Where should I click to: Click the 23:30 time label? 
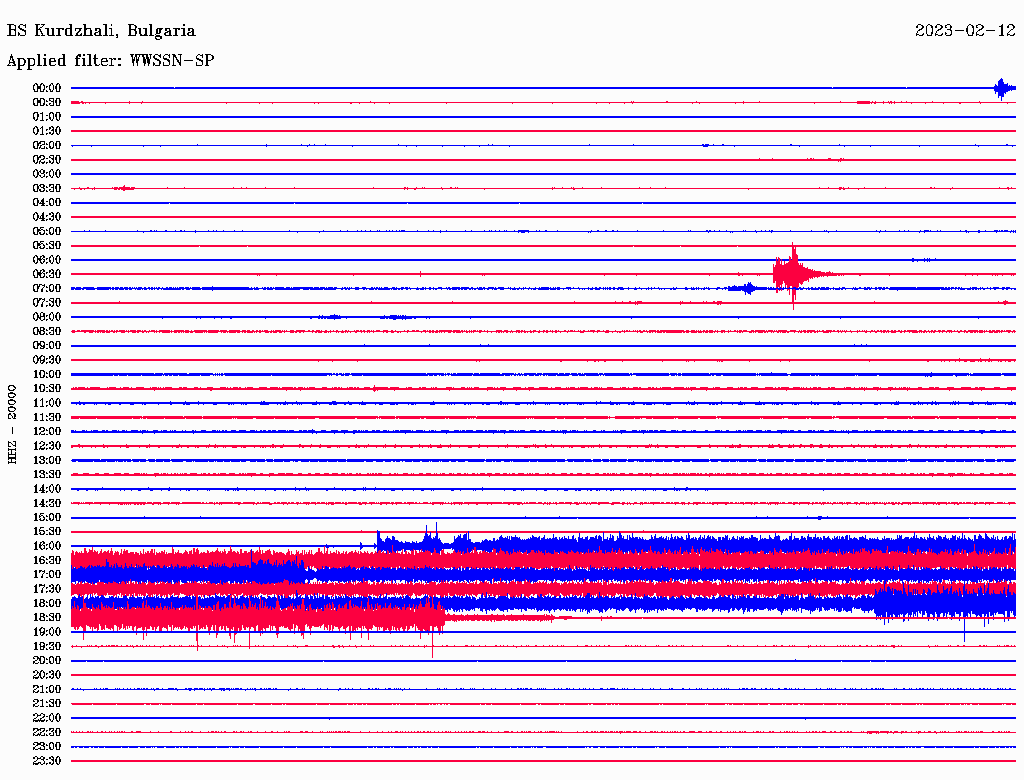coord(47,760)
